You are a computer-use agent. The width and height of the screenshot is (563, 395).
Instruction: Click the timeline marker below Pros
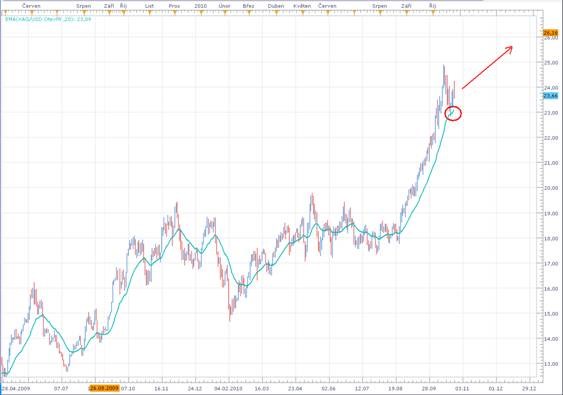pos(175,13)
